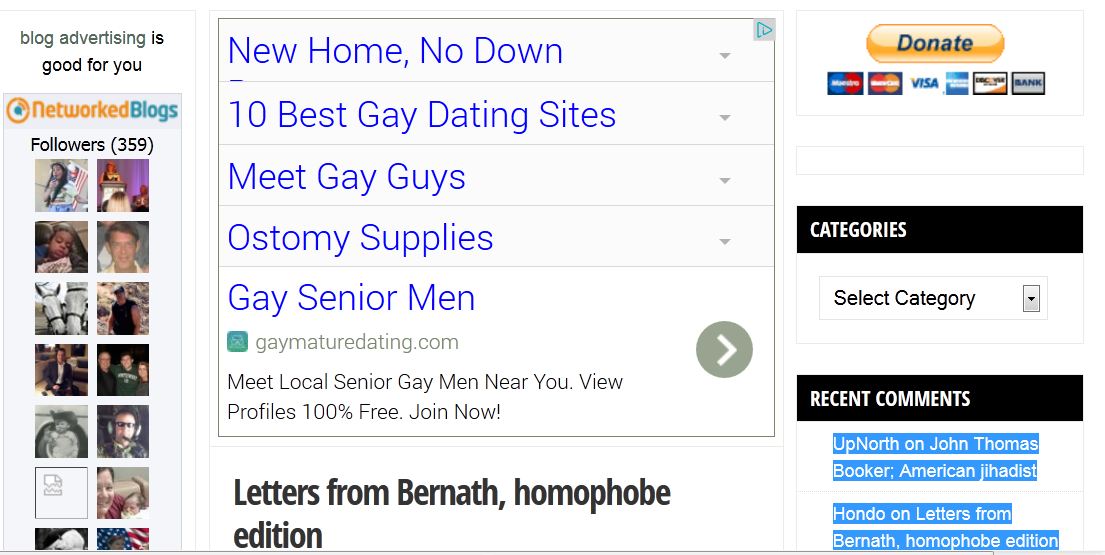Screen dimensions: 1105x555
Task: Click the Meet Gay Guys ad link
Action: [347, 176]
